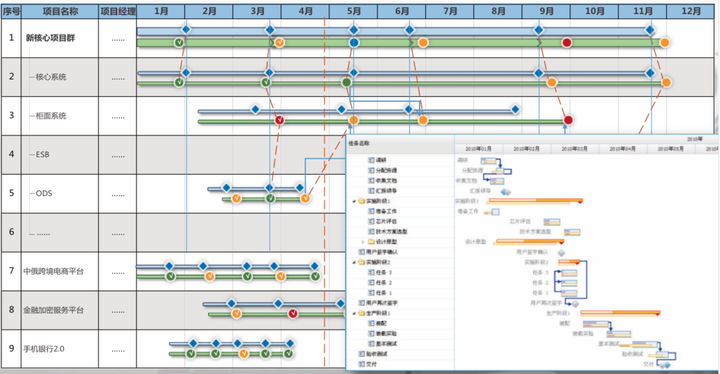Click the 用户签字确认 diamond milestone in the detail Gantt
Screen dimensions: 720x374
point(561,252)
